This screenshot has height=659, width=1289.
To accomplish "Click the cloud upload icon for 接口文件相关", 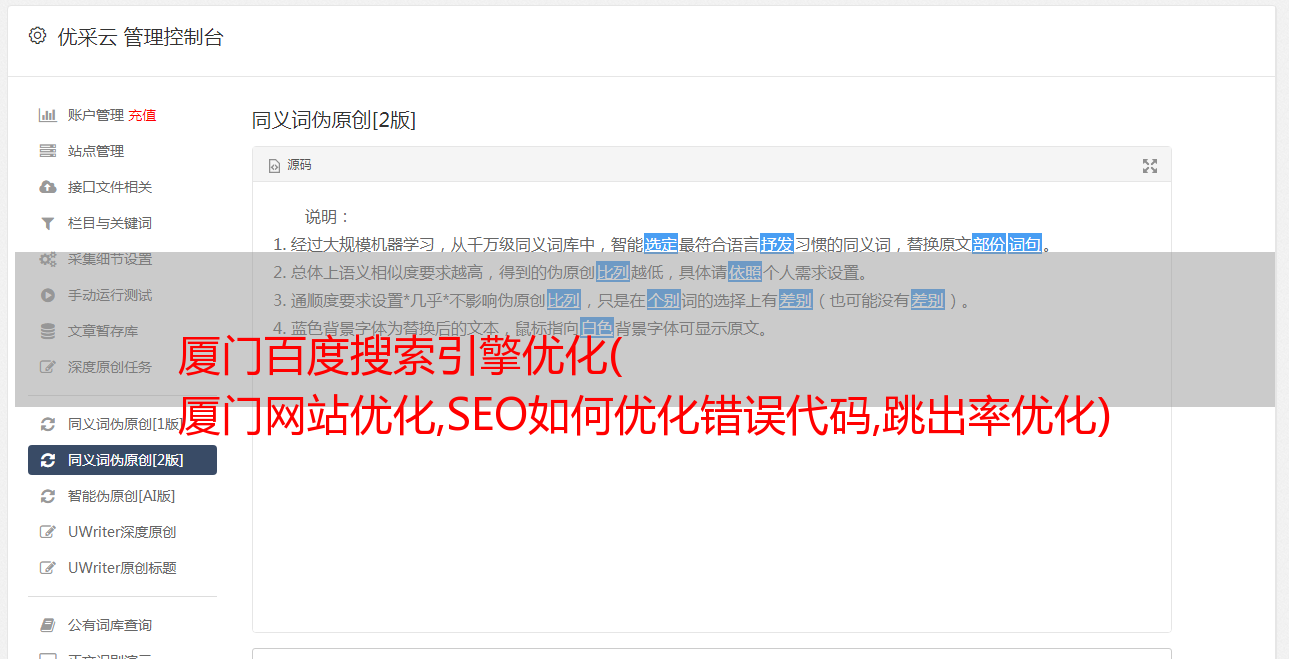I will (47, 187).
